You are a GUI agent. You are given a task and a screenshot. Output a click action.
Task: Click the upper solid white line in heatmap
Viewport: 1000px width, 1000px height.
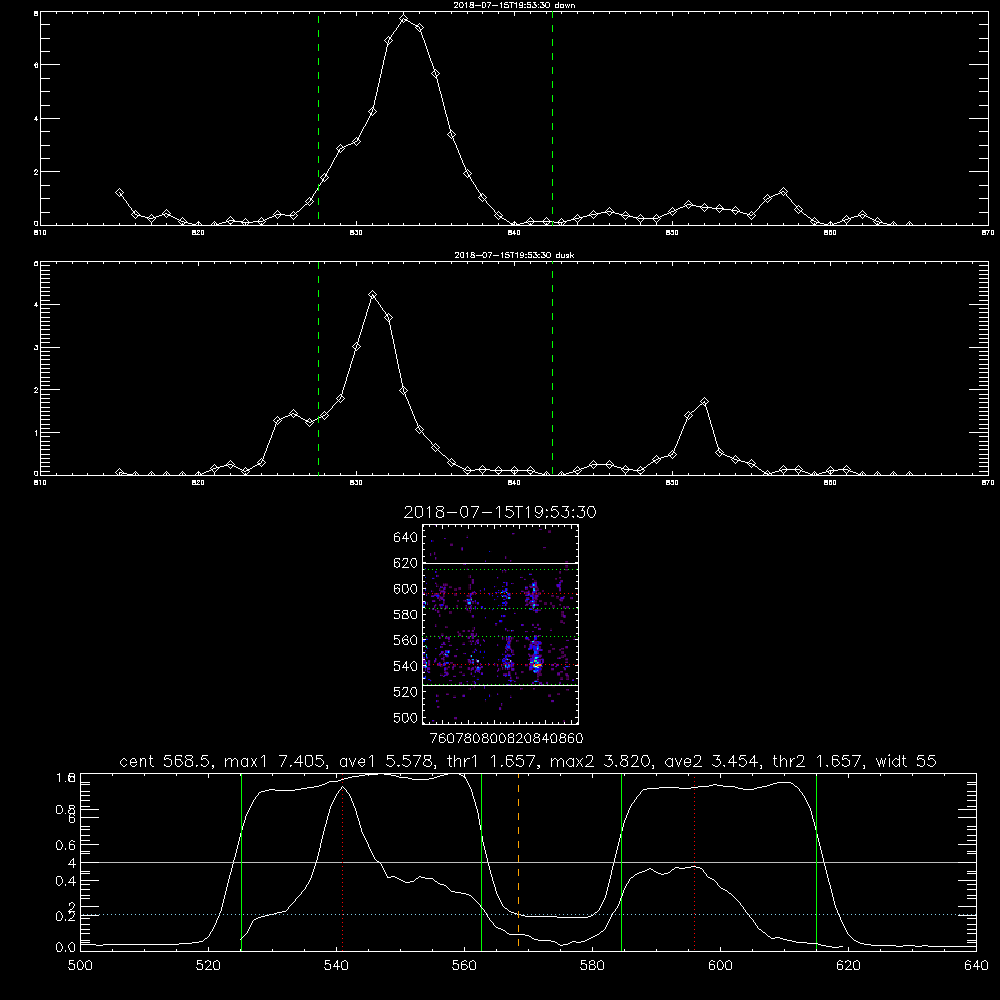pyautogui.click(x=501, y=563)
